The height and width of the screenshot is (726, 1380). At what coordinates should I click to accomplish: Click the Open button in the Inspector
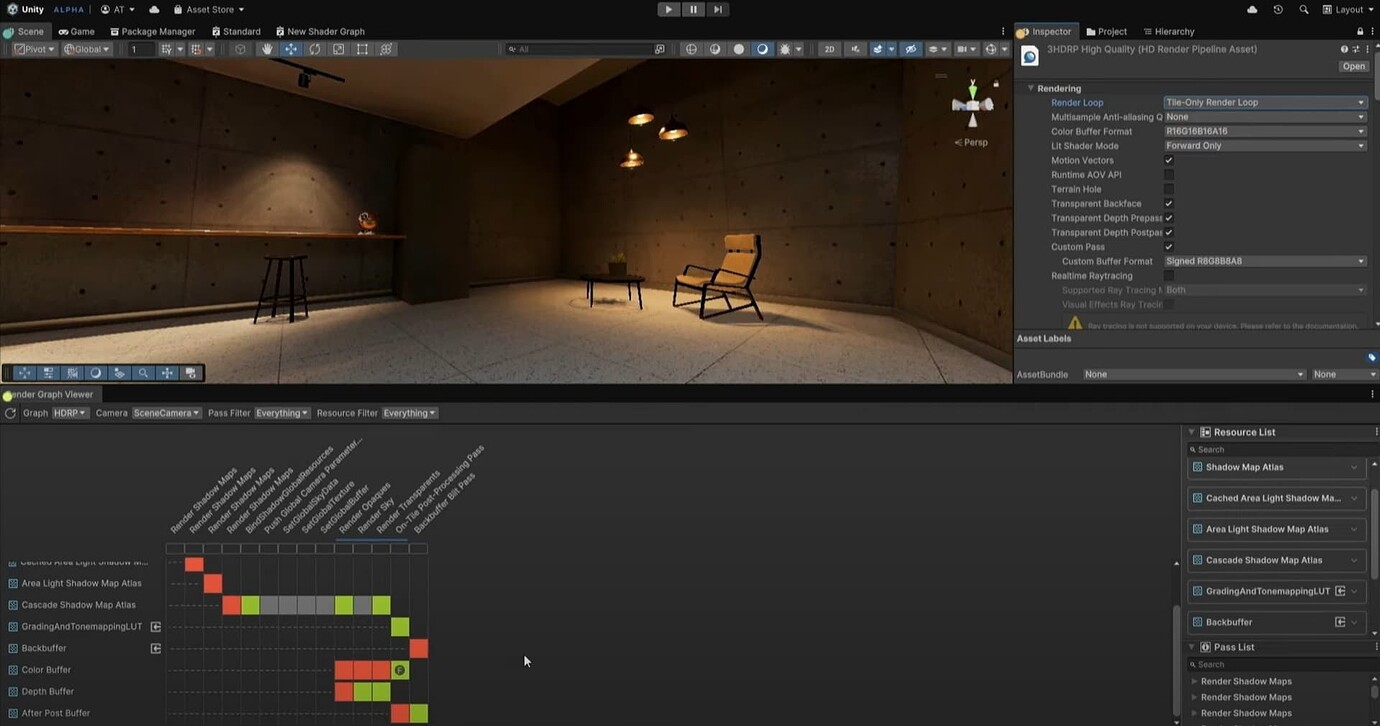(x=1353, y=66)
